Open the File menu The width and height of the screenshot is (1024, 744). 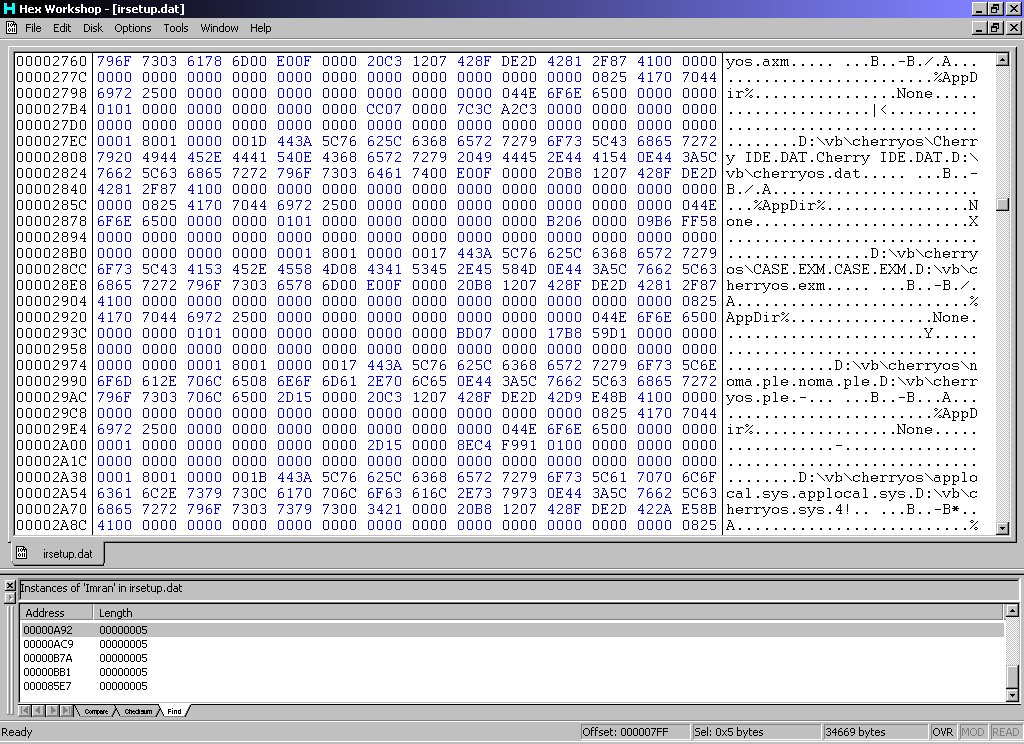pyautogui.click(x=33, y=28)
